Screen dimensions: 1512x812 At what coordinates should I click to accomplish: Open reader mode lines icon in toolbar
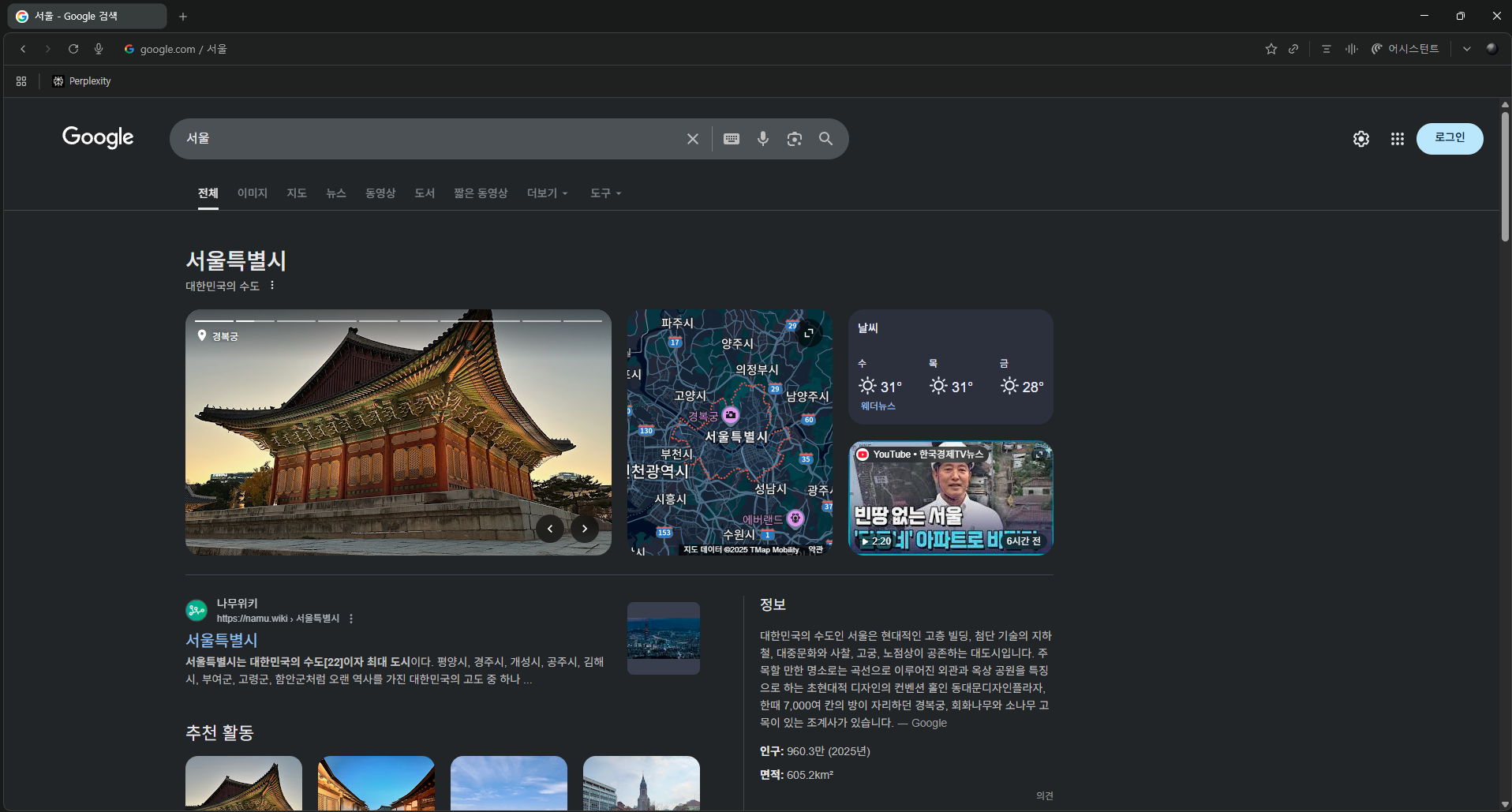[x=1327, y=49]
